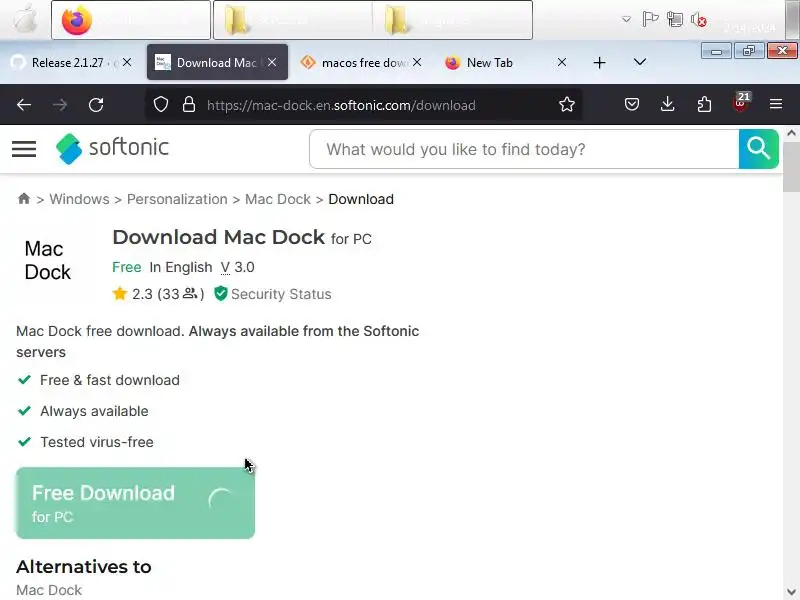The height and width of the screenshot is (600, 800).
Task: Open the tracking protection shield
Action: pos(161,105)
